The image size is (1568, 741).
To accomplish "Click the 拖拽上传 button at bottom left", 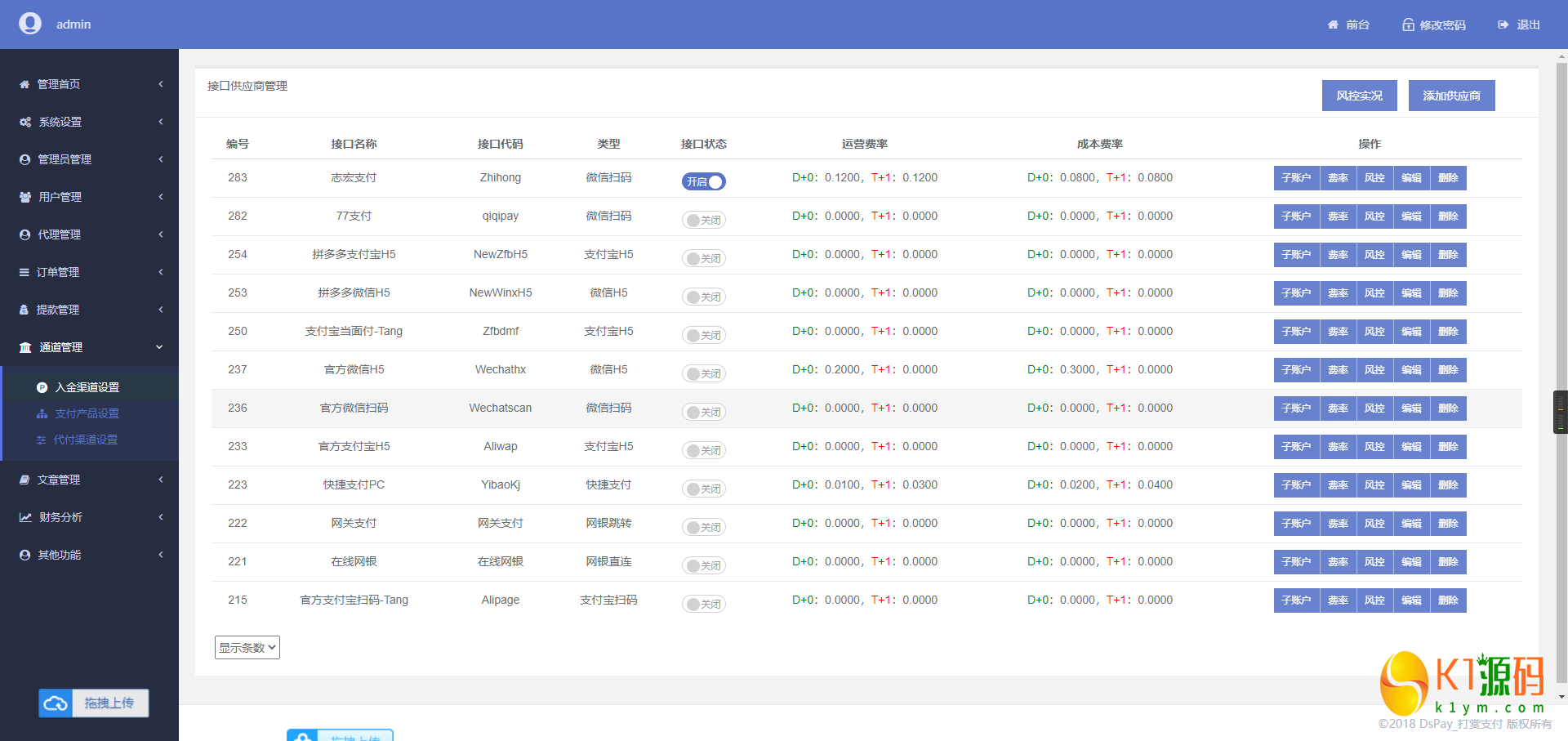I will pos(94,703).
